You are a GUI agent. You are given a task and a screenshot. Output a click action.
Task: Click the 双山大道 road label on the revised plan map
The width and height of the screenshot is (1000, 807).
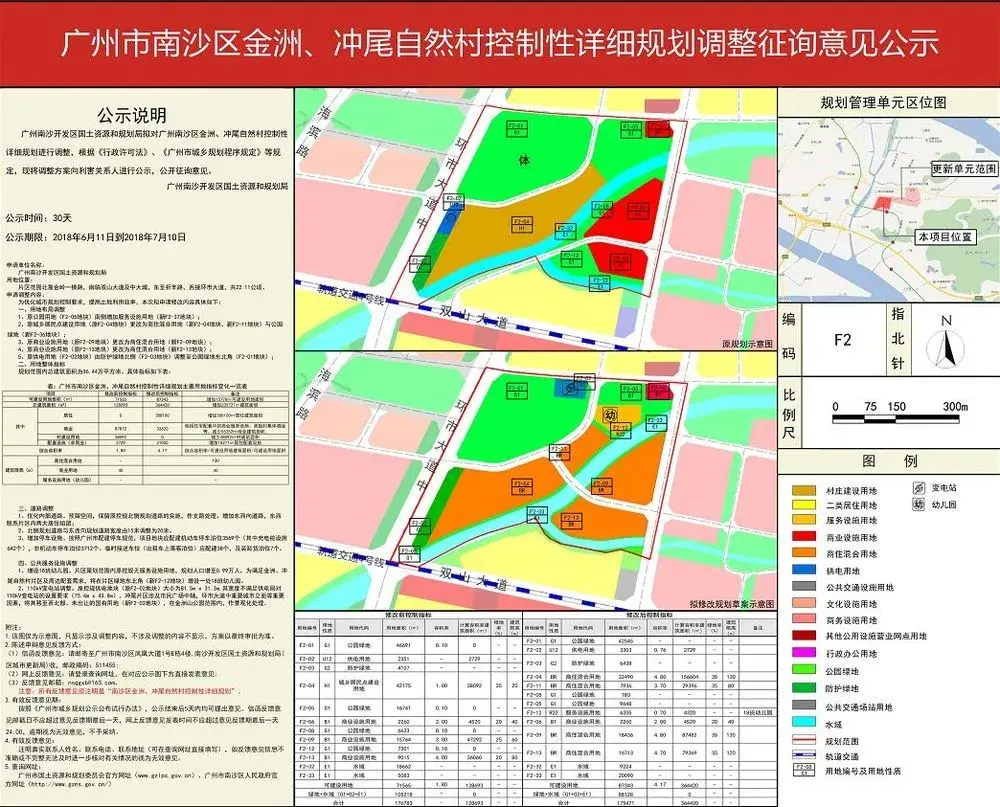[474, 579]
